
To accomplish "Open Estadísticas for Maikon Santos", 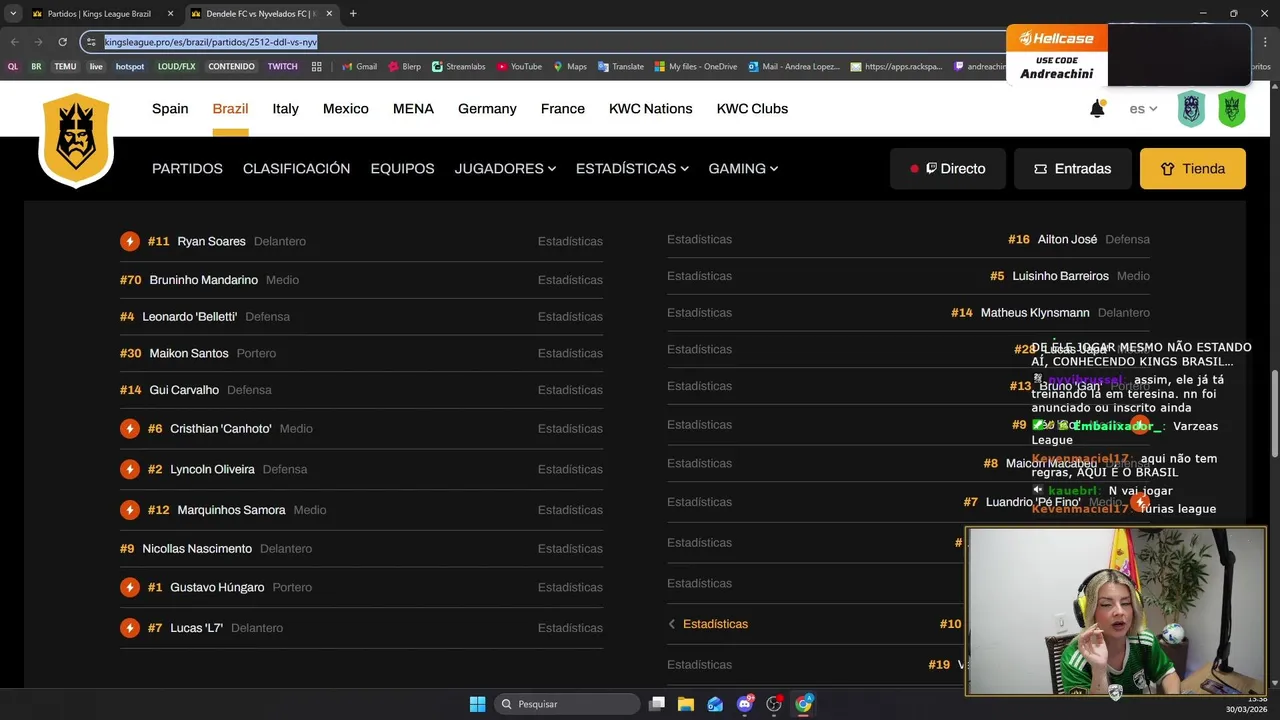I will [x=570, y=354].
